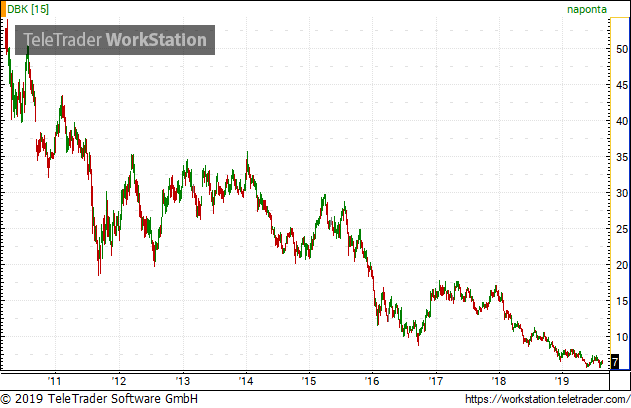The width and height of the screenshot is (631, 408).
Task: Click the 10 price axis label
Action: click(x=622, y=337)
